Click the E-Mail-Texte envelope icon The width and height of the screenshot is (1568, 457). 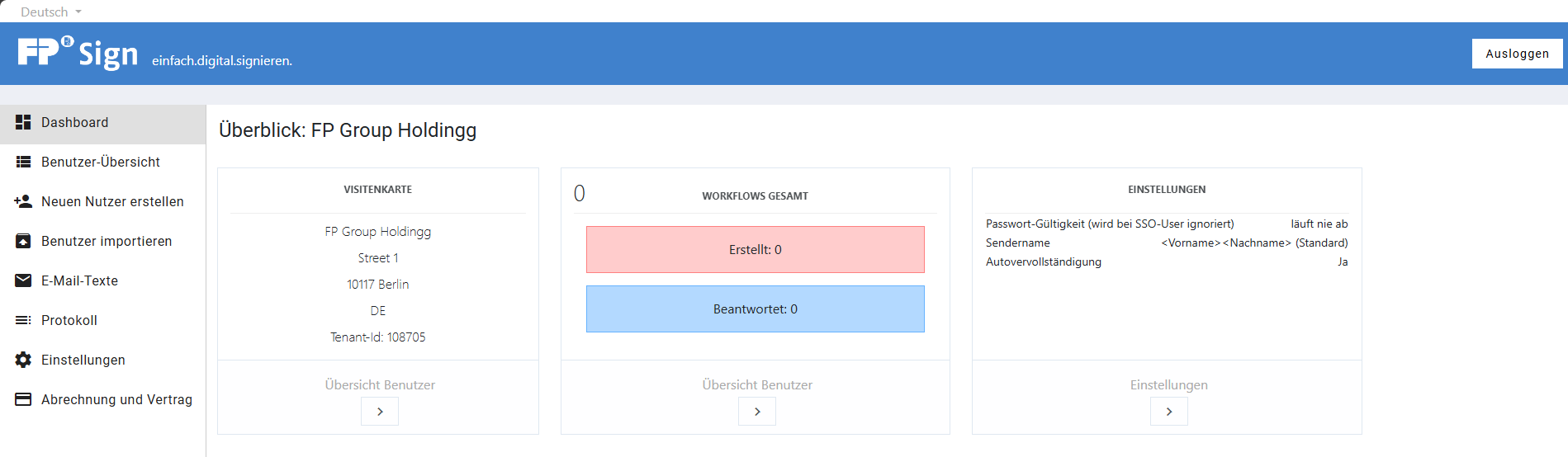pos(23,280)
